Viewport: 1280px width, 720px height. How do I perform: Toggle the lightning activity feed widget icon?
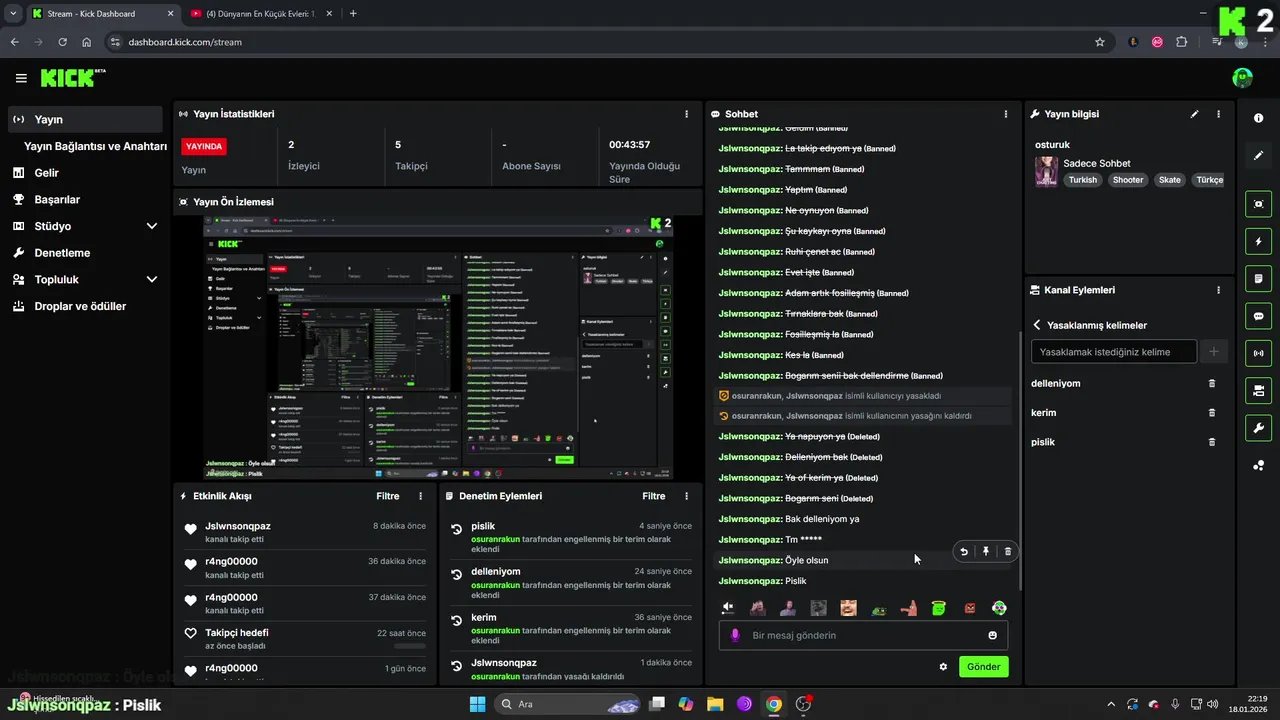[x=1258, y=241]
